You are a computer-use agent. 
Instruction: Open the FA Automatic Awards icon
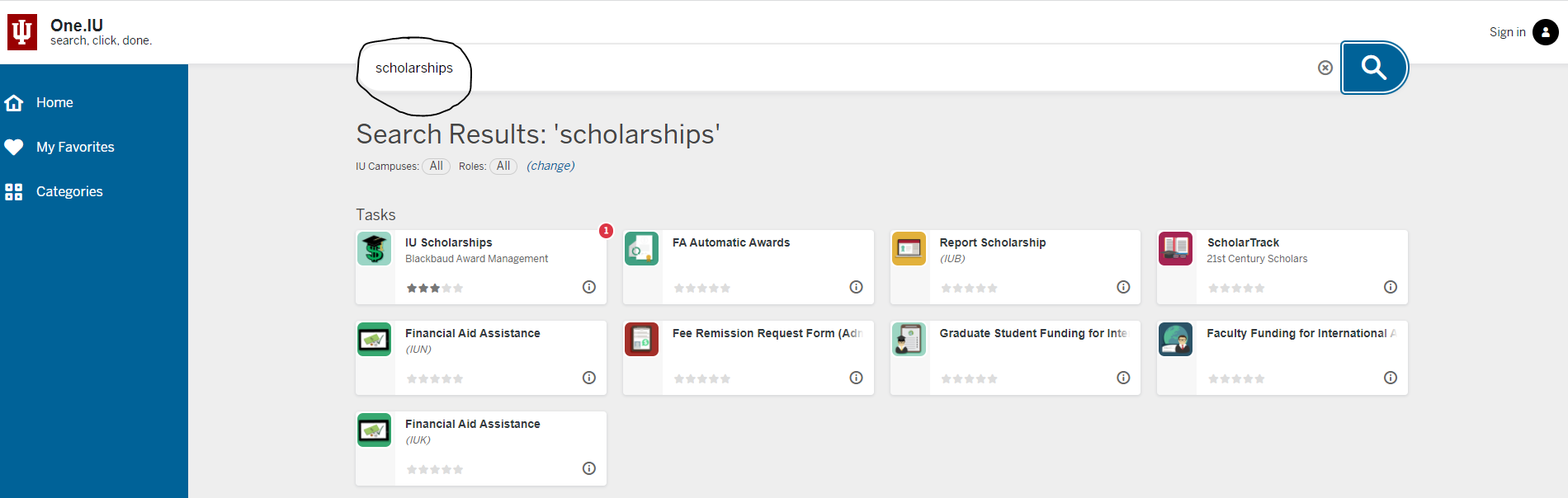point(641,248)
